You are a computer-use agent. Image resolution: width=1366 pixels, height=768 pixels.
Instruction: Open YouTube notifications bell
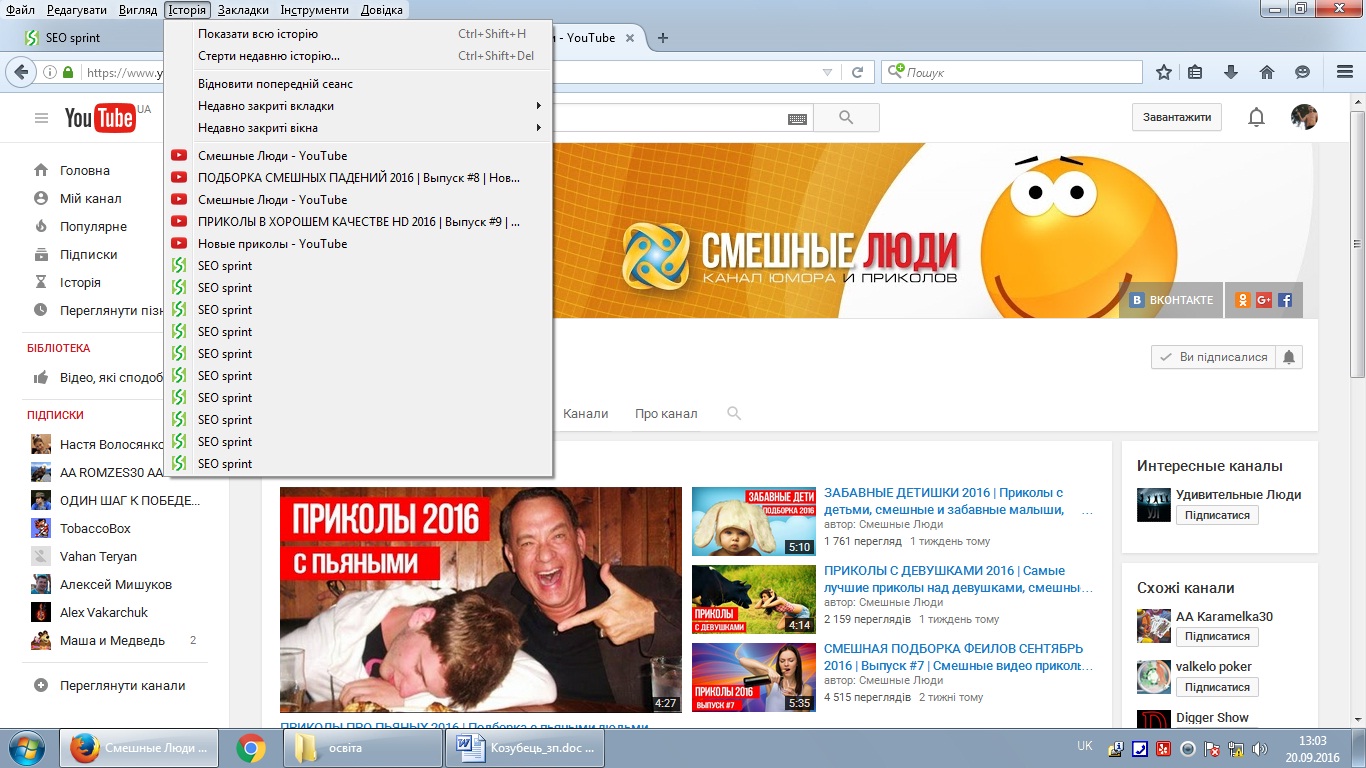click(1256, 117)
